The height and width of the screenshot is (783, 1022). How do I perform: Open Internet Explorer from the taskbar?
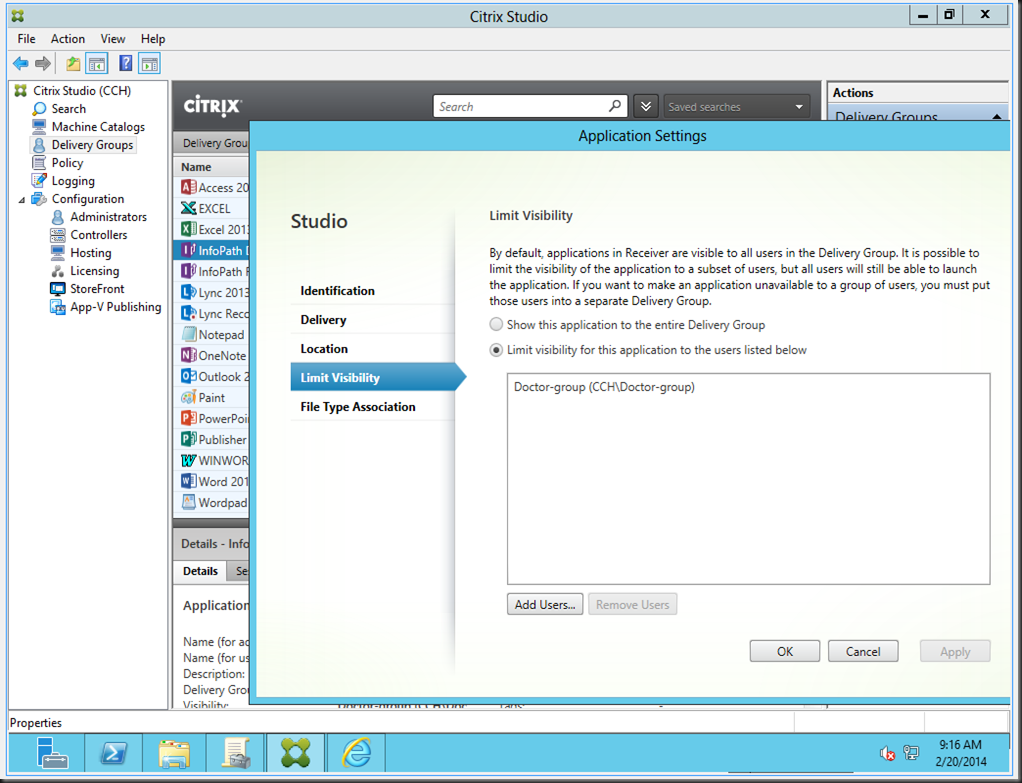357,752
